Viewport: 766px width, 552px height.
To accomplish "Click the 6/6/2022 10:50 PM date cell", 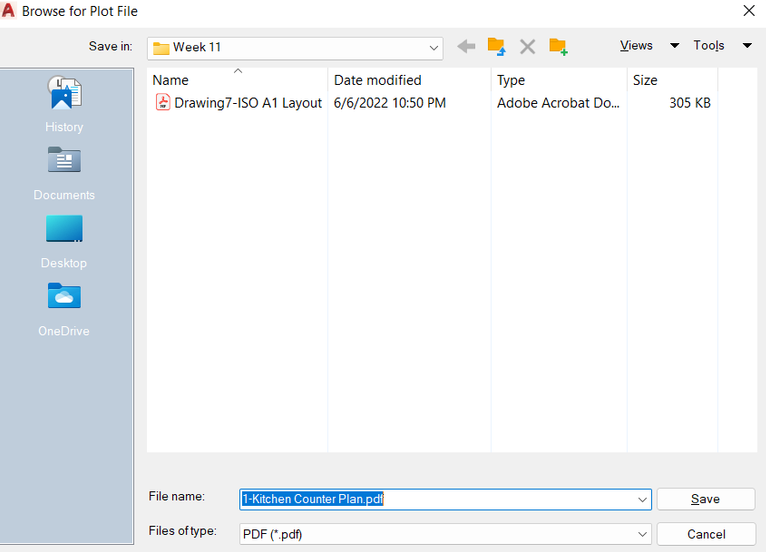I will [389, 103].
